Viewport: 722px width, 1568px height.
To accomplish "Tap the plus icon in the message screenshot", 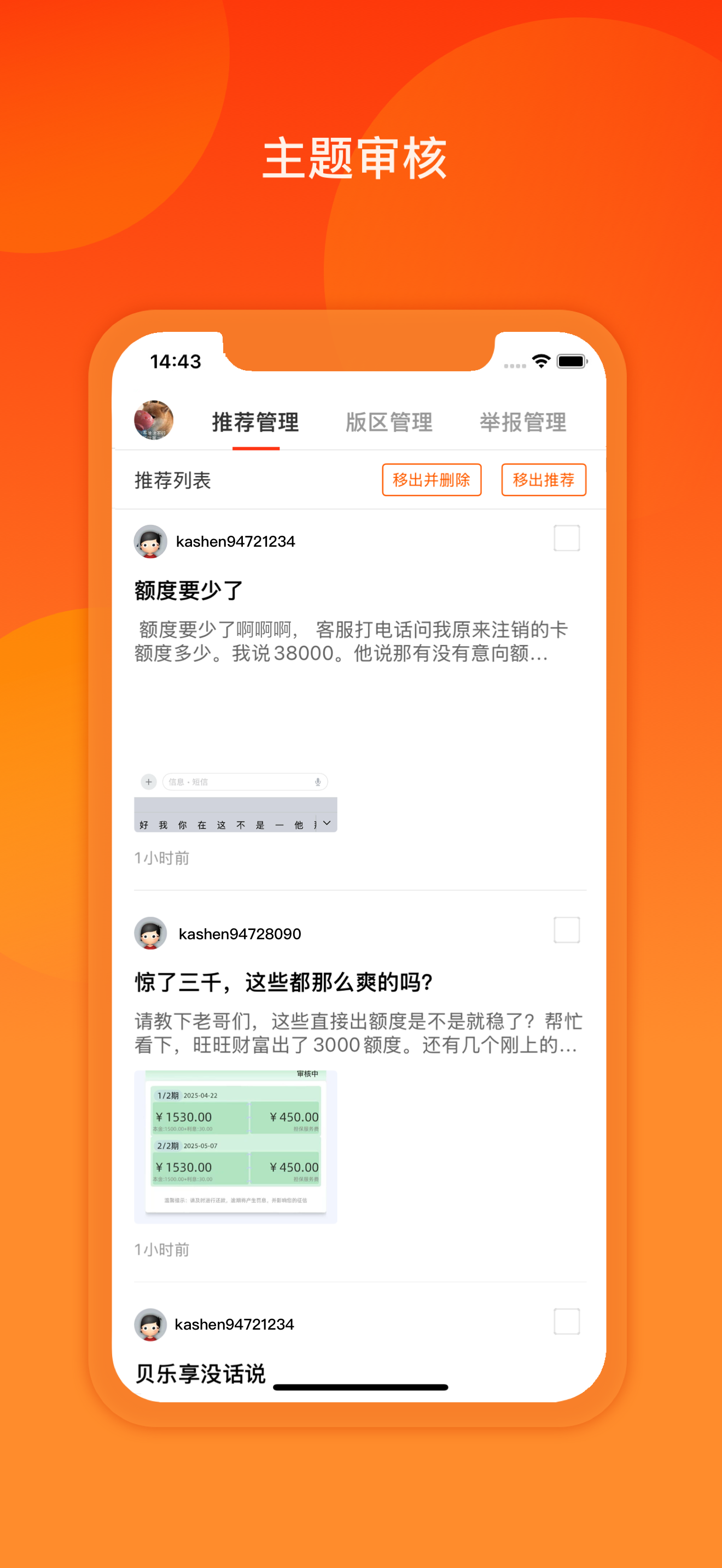I will (x=149, y=782).
